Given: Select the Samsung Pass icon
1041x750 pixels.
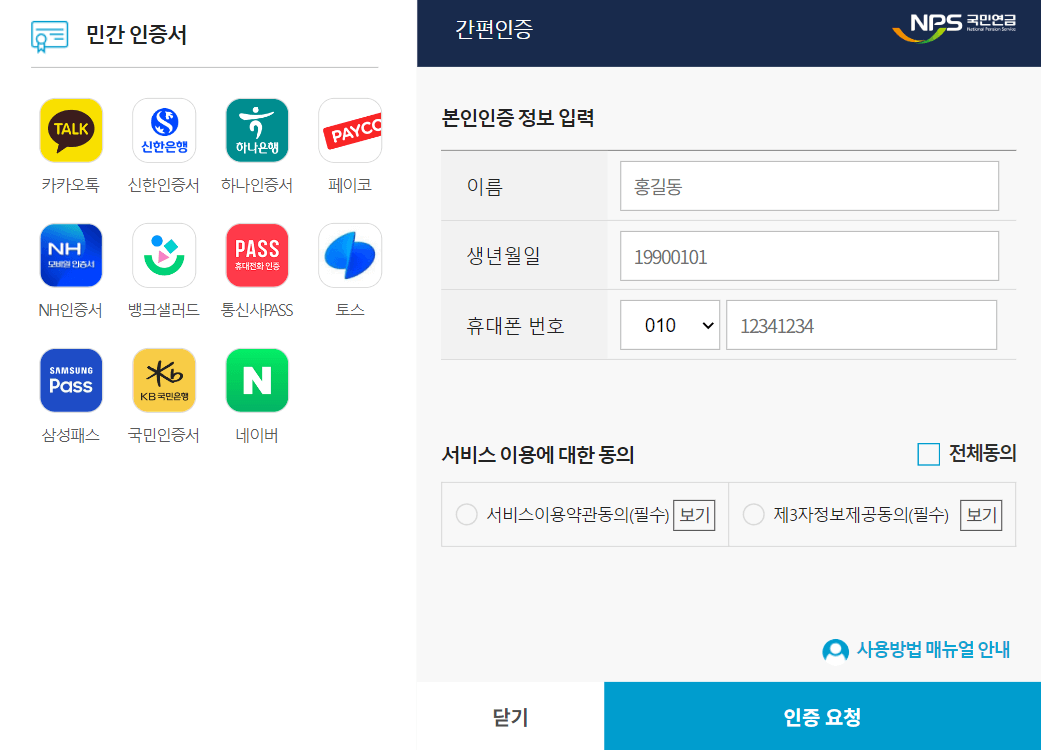Looking at the screenshot, I should [x=70, y=380].
